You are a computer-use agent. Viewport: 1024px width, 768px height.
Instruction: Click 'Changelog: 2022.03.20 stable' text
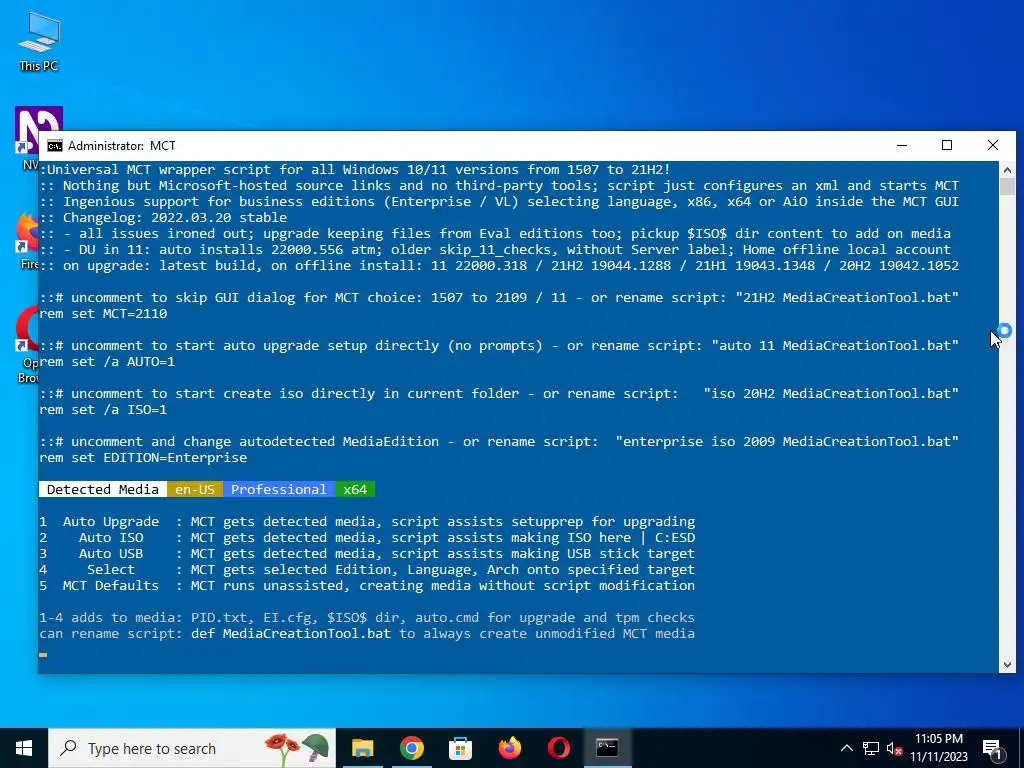[175, 217]
